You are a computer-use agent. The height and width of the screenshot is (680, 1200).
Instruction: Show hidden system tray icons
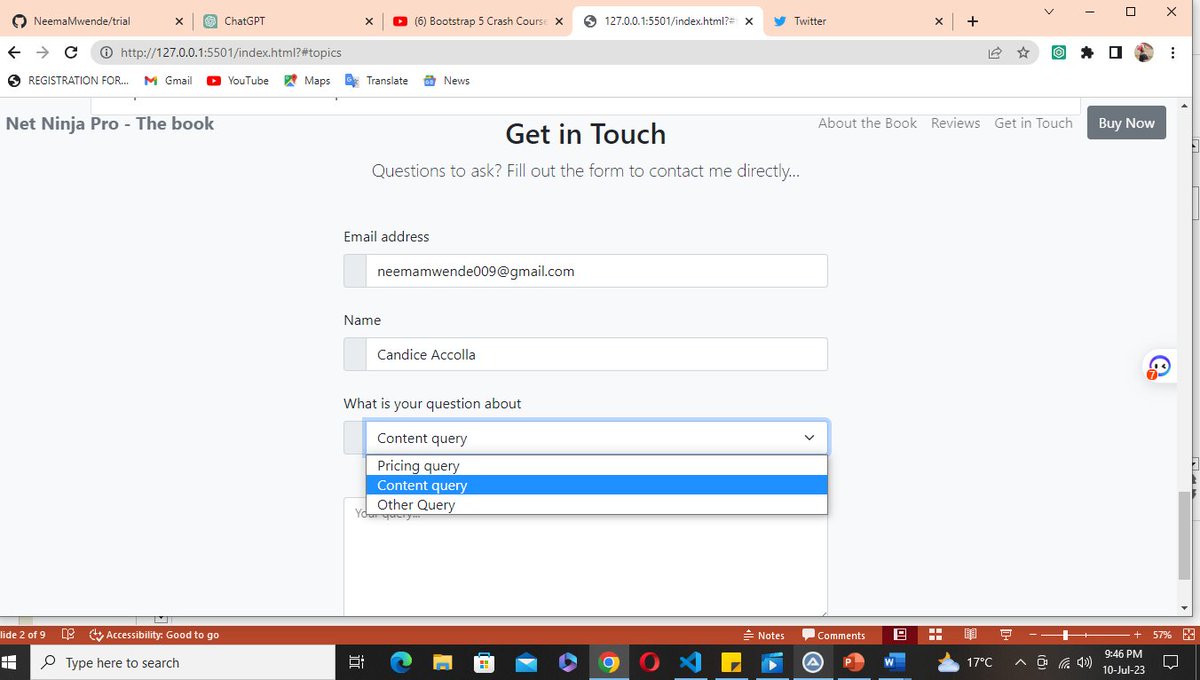pyautogui.click(x=1020, y=662)
